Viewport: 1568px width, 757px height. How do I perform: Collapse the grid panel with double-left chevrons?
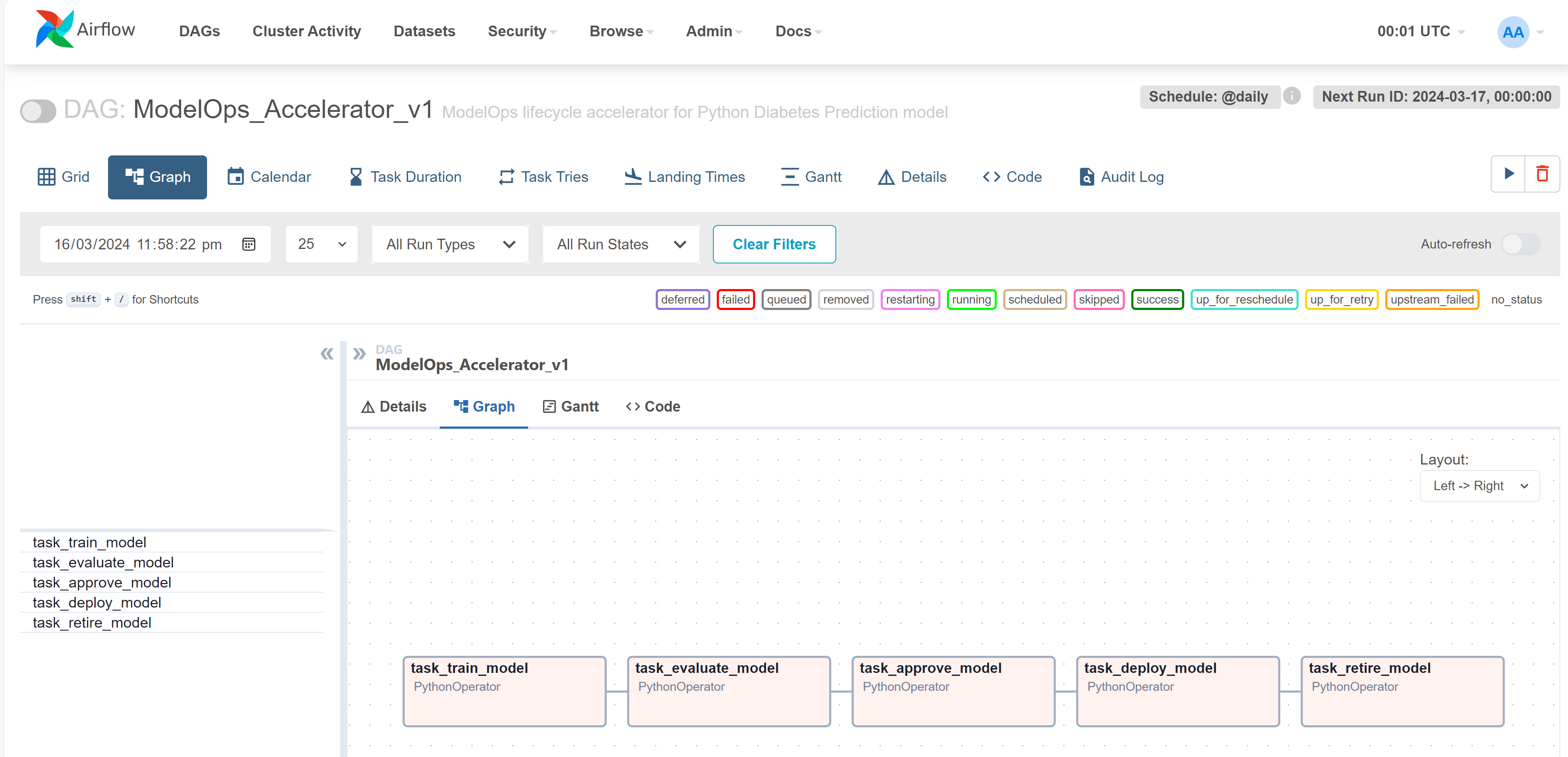[327, 353]
